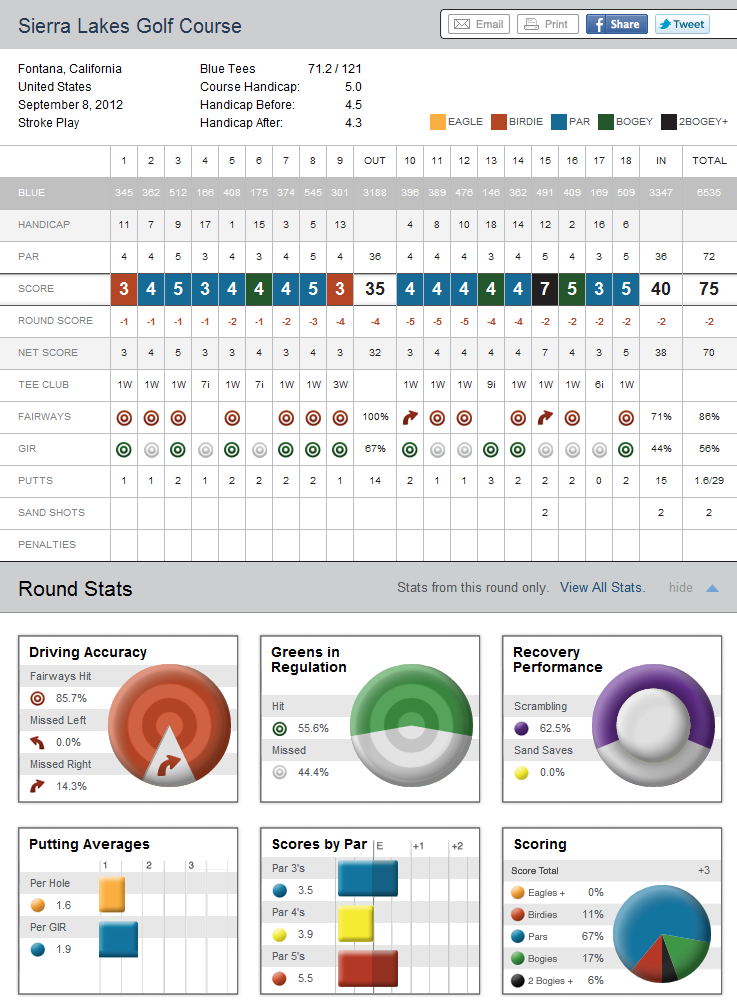Click the hide text in Round Stats
Image resolution: width=737 pixels, height=1000 pixels.
pos(681,588)
